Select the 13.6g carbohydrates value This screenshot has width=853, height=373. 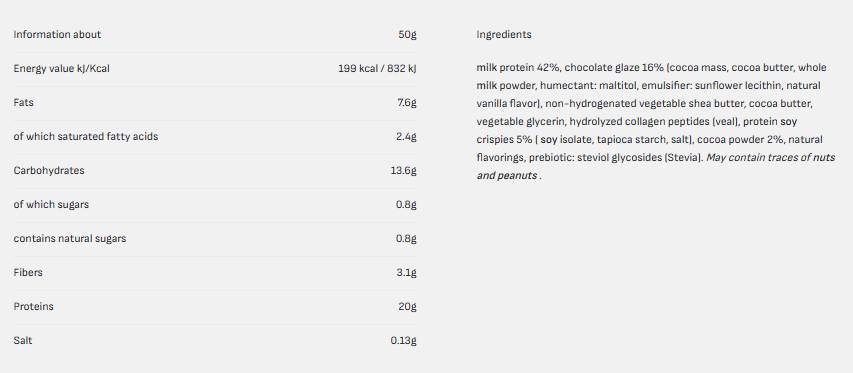click(403, 170)
